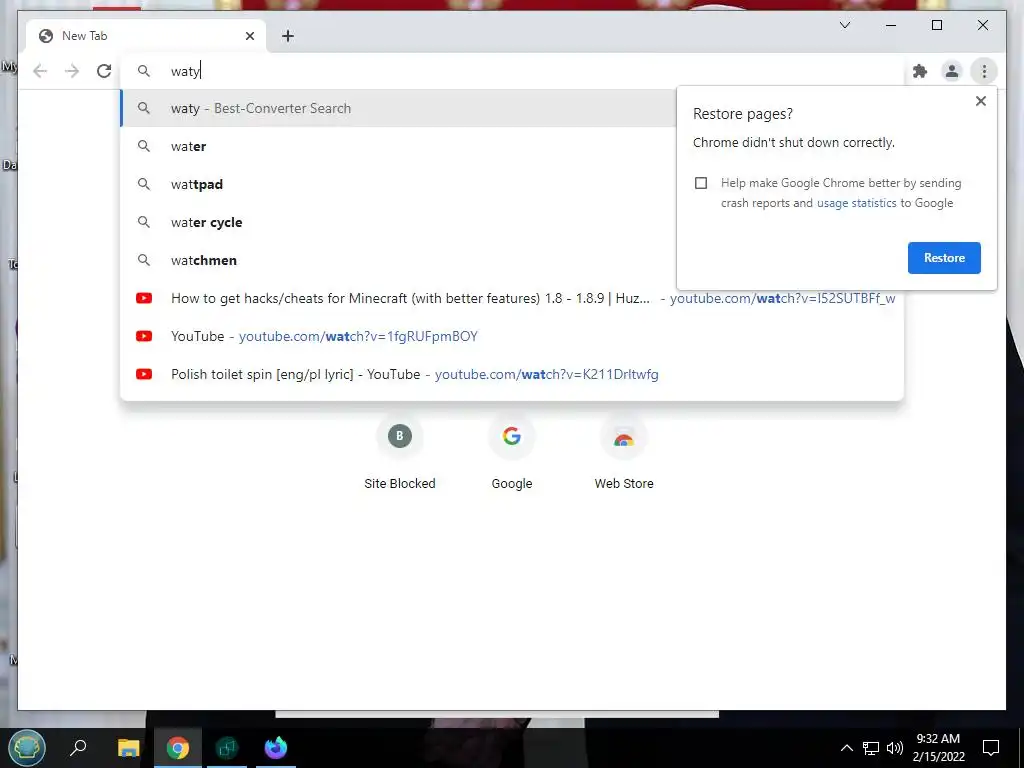Open the Extensions puzzle icon
The height and width of the screenshot is (768, 1024).
[920, 71]
